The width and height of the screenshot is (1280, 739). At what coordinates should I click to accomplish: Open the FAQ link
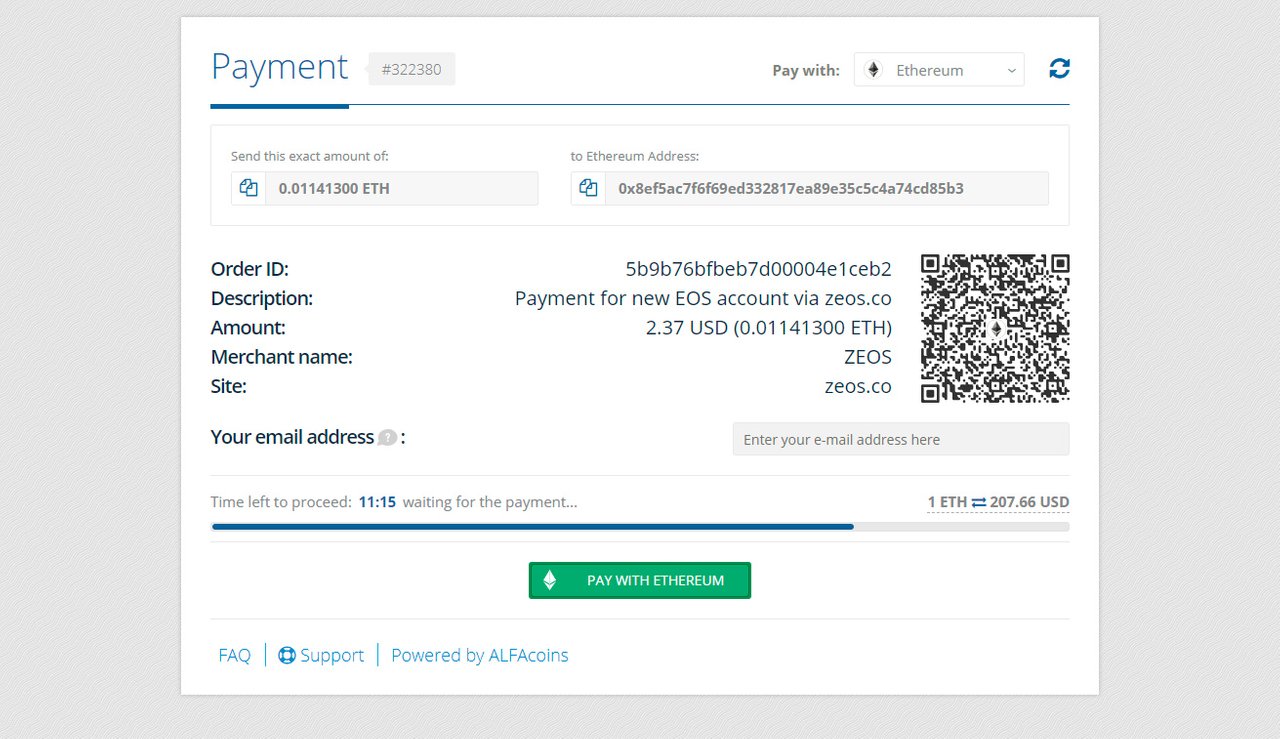coord(234,656)
